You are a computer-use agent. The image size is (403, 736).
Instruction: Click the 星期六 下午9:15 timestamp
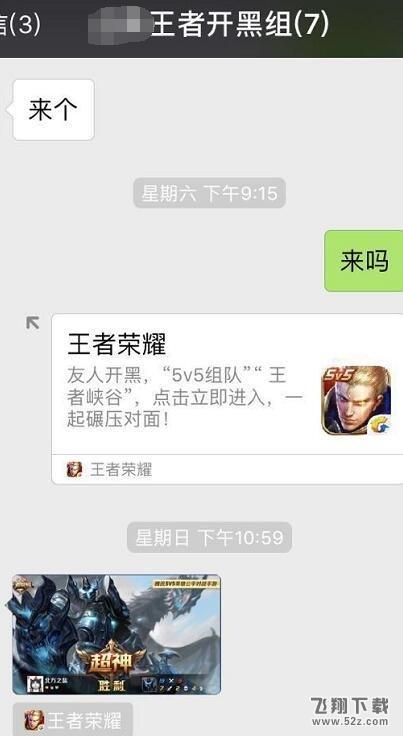pos(209,193)
